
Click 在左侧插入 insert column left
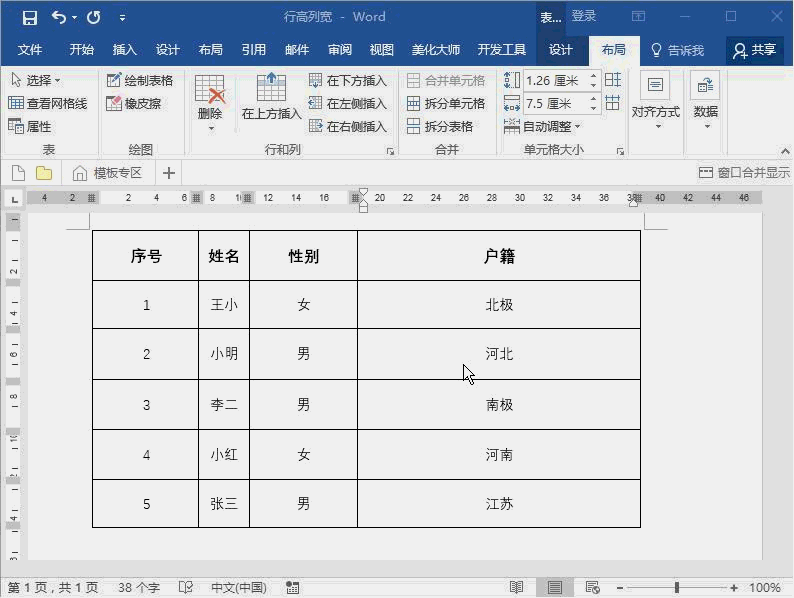click(x=348, y=103)
